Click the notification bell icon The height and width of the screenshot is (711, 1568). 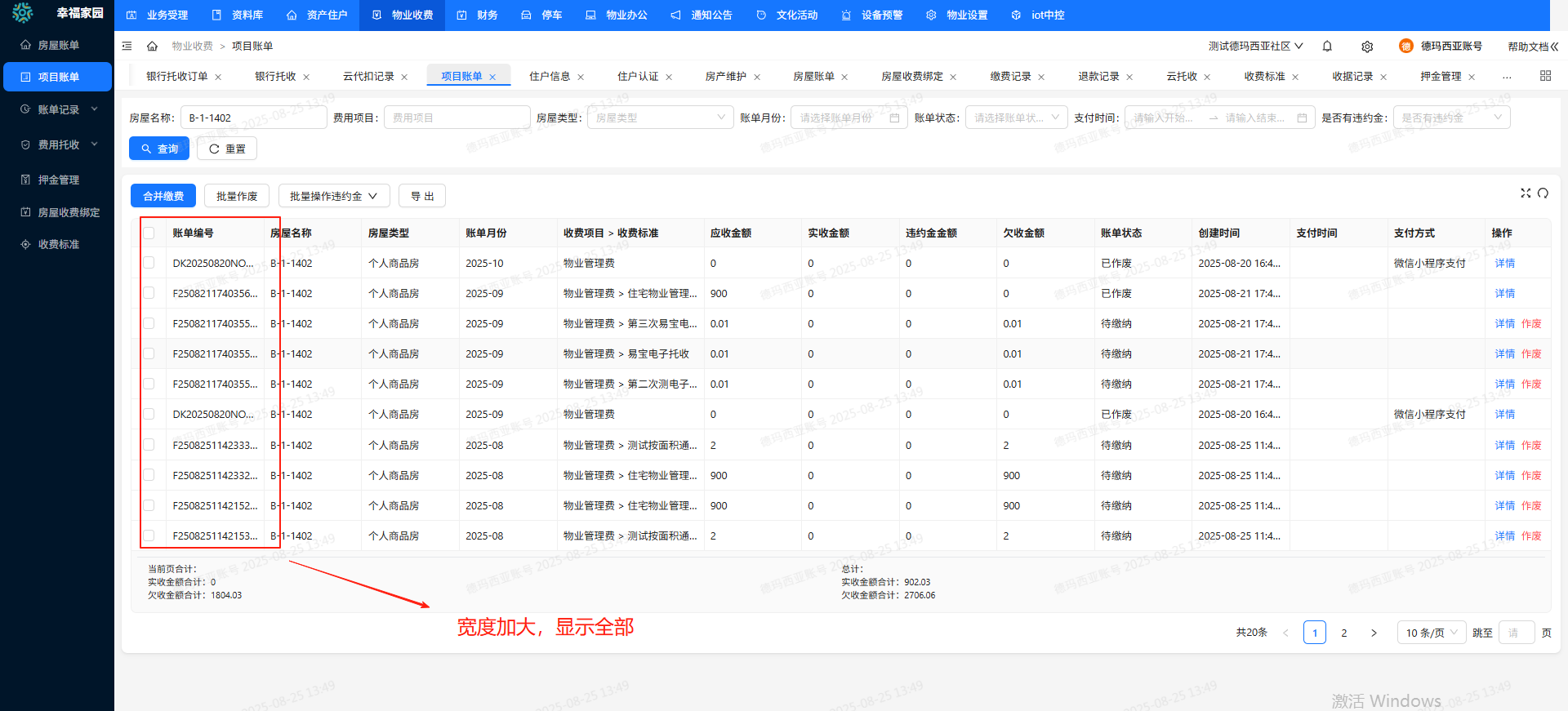pyautogui.click(x=1327, y=47)
